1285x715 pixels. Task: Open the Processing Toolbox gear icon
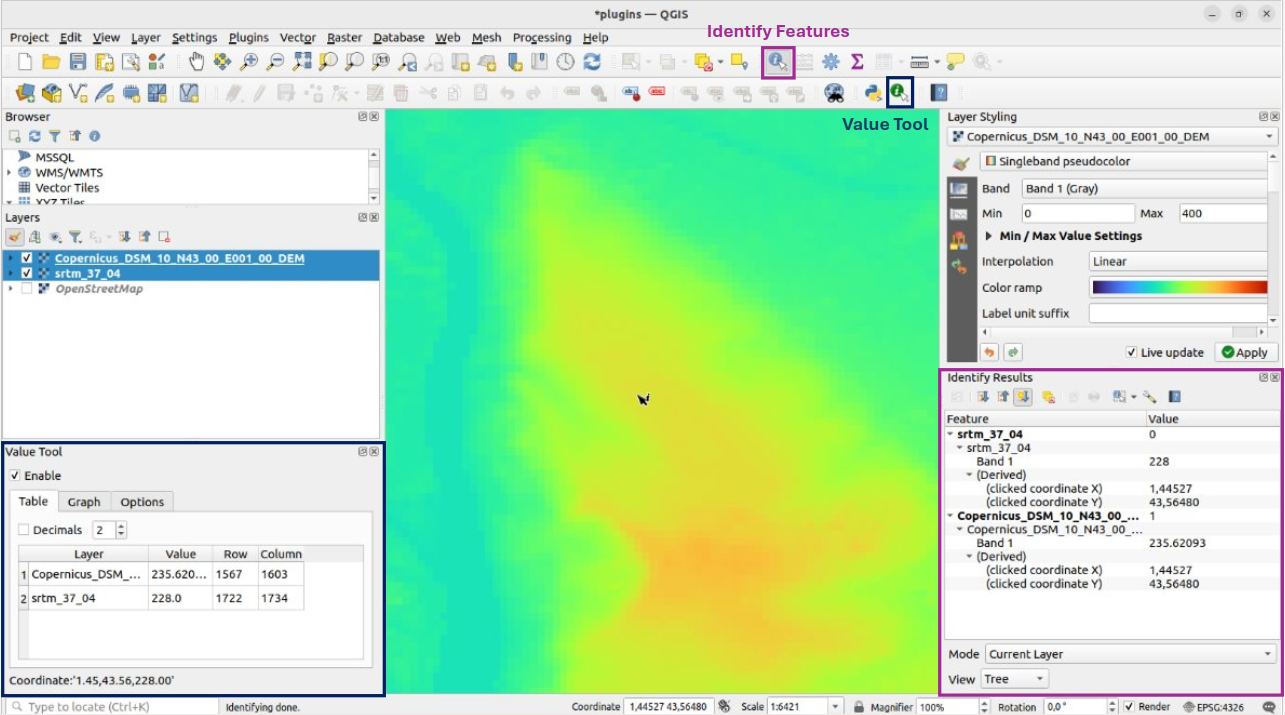tap(830, 62)
